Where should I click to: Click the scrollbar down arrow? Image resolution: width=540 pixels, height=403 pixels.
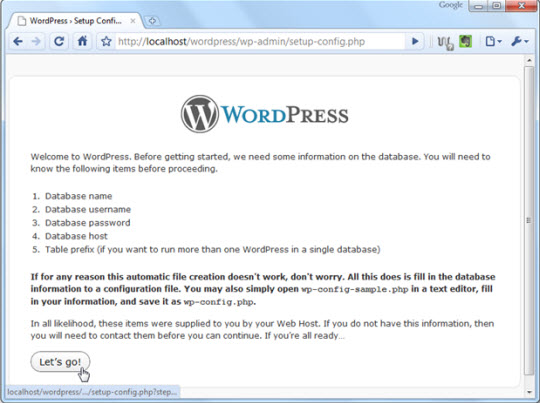coord(529,392)
